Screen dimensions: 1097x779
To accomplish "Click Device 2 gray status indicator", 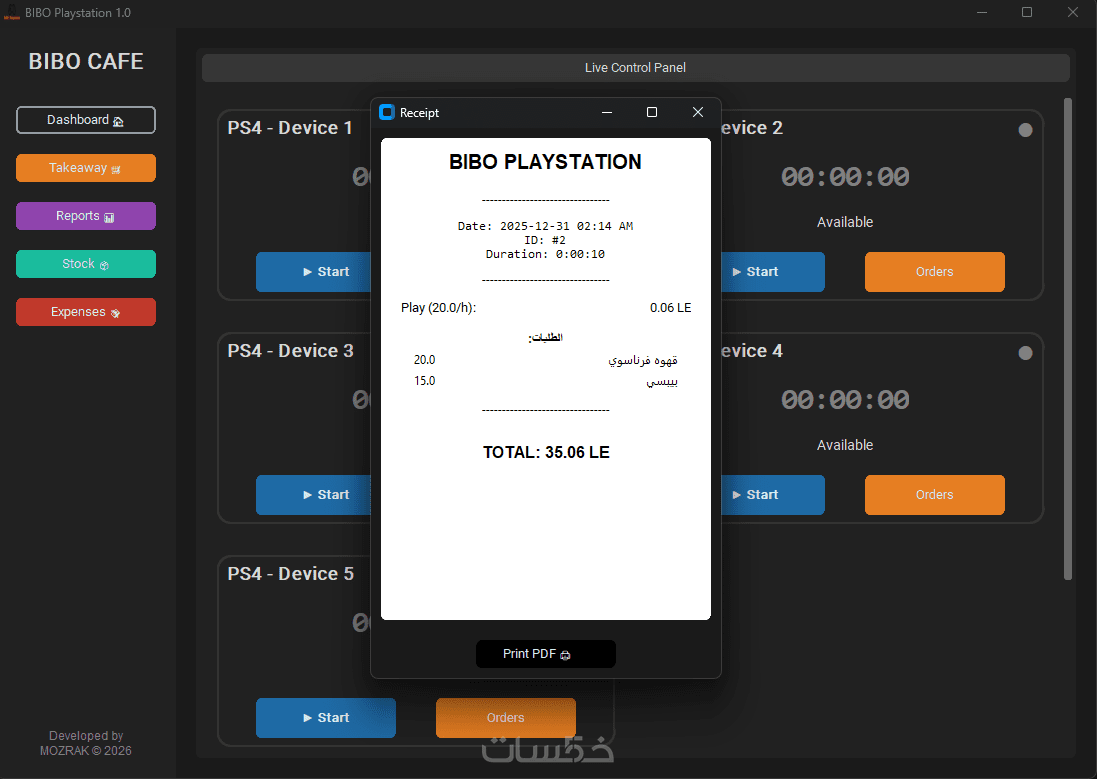I will tap(1025, 129).
